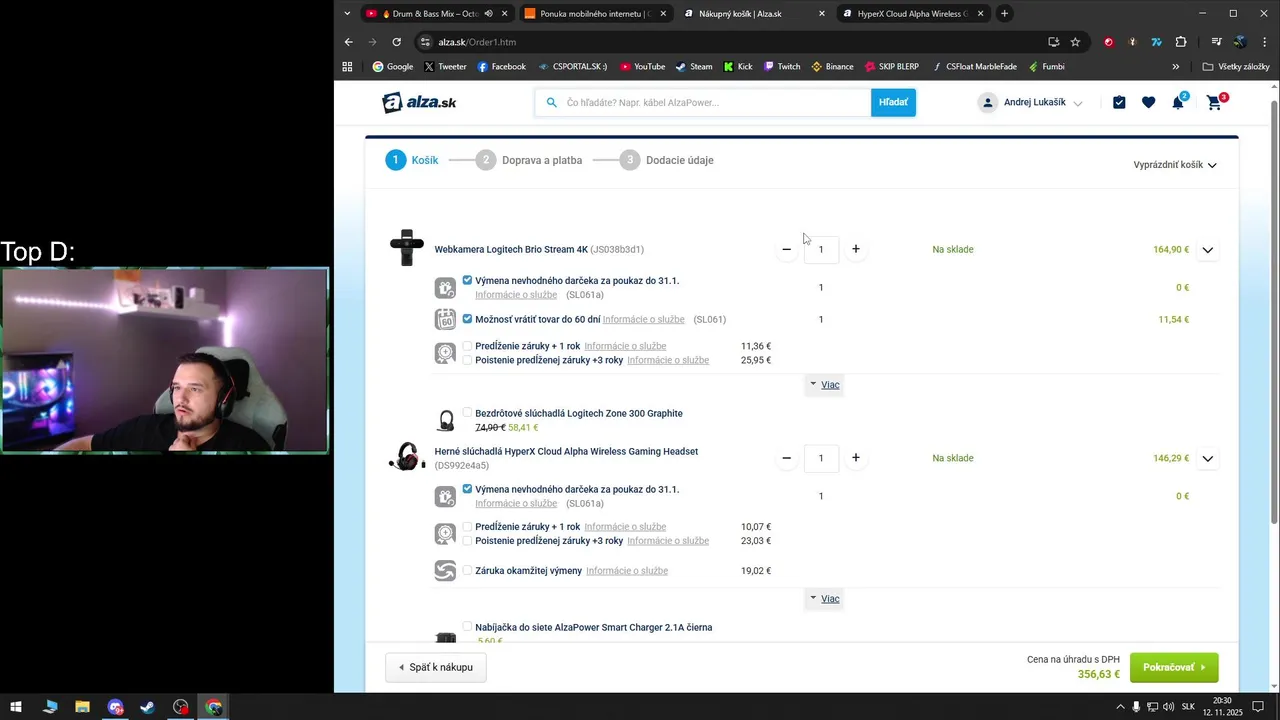1280x720 pixels.
Task: Check 'Predĺženie záruky + 1 rok' for 11,36 €
Action: pyautogui.click(x=467, y=346)
